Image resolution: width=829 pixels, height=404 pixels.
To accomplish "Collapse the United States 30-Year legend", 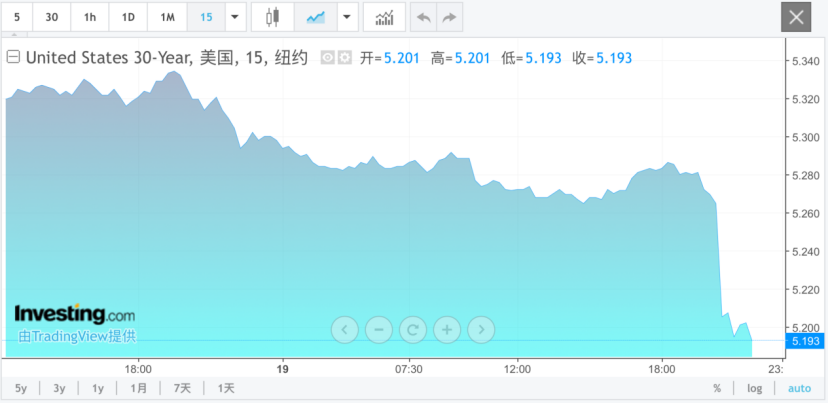I will [13, 57].
